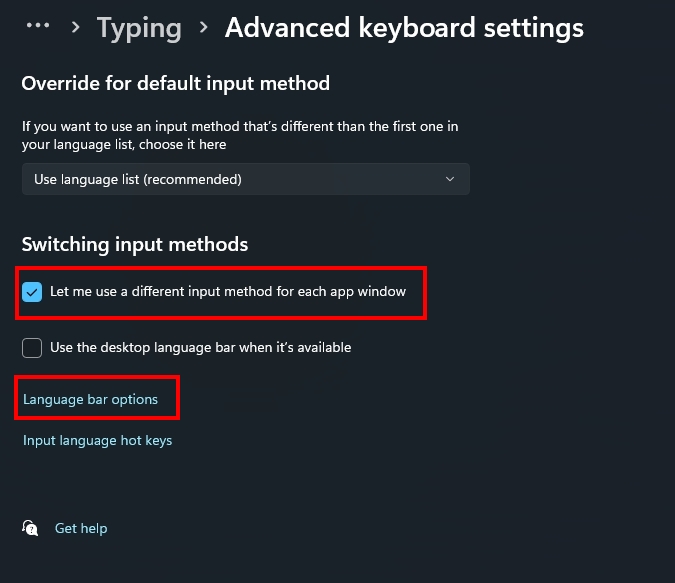Enable the desktop language bar checkbox
675x583 pixels.
coord(32,347)
